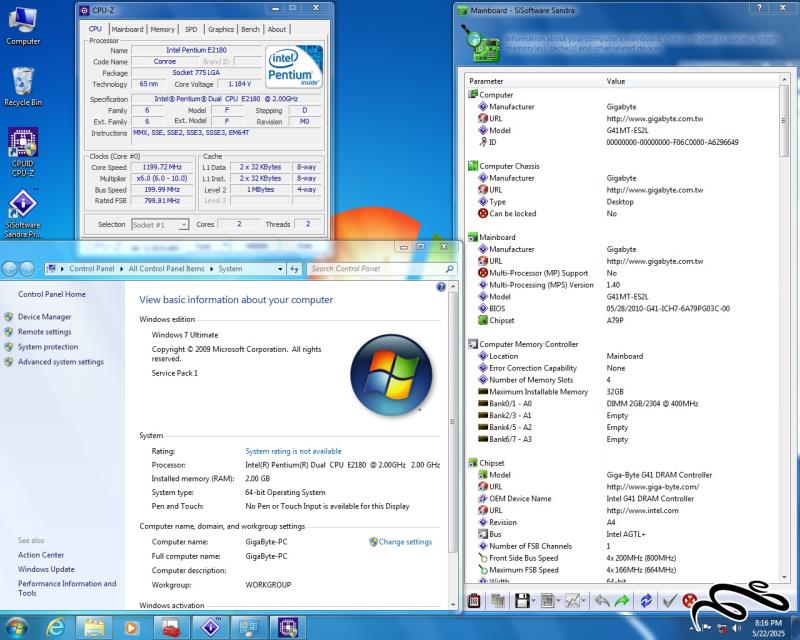
Task: Launch the SiSoftware Sandra desktop shortcut
Action: click(x=22, y=213)
